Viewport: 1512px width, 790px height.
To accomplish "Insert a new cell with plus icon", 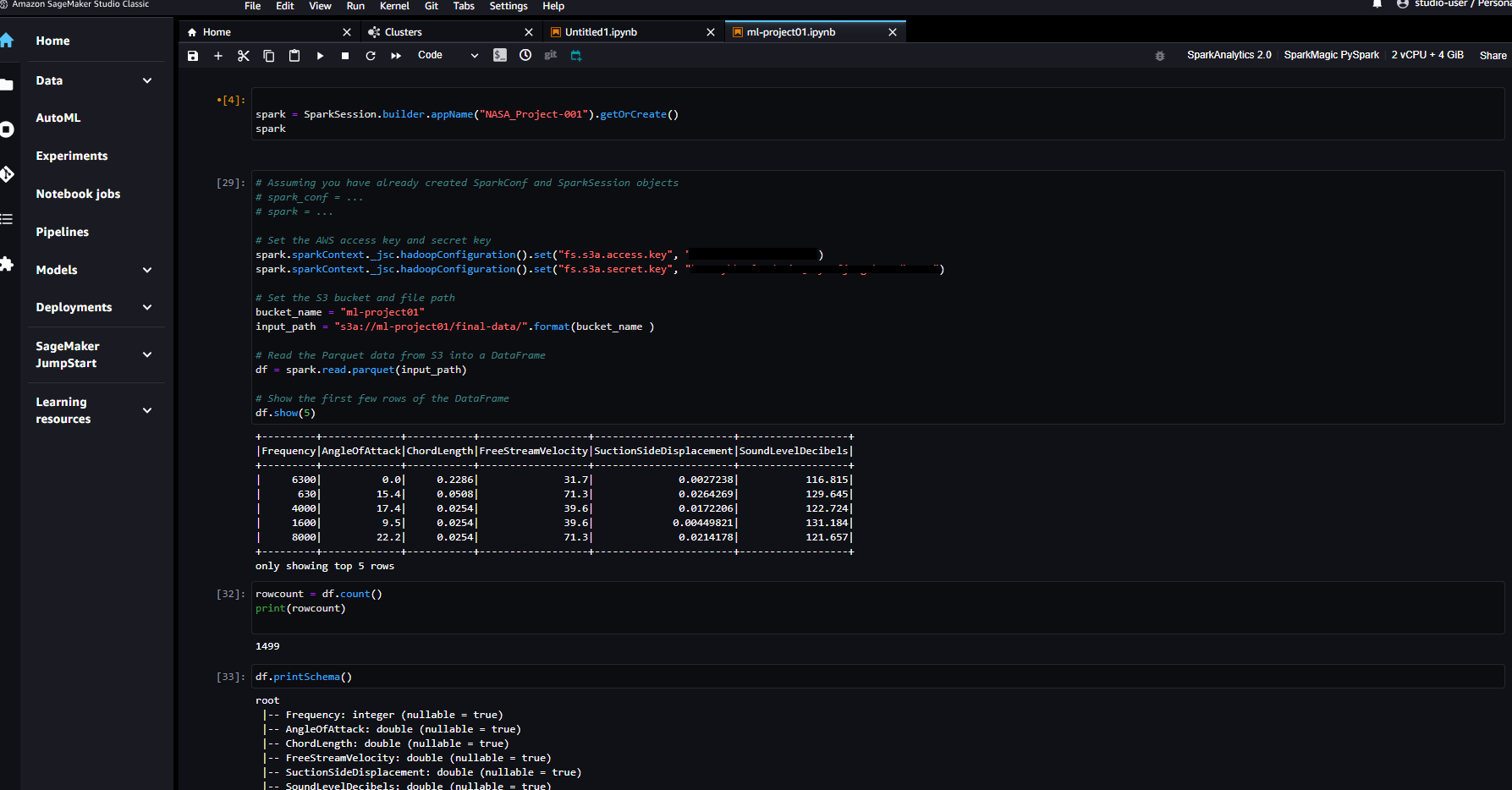I will [x=218, y=56].
